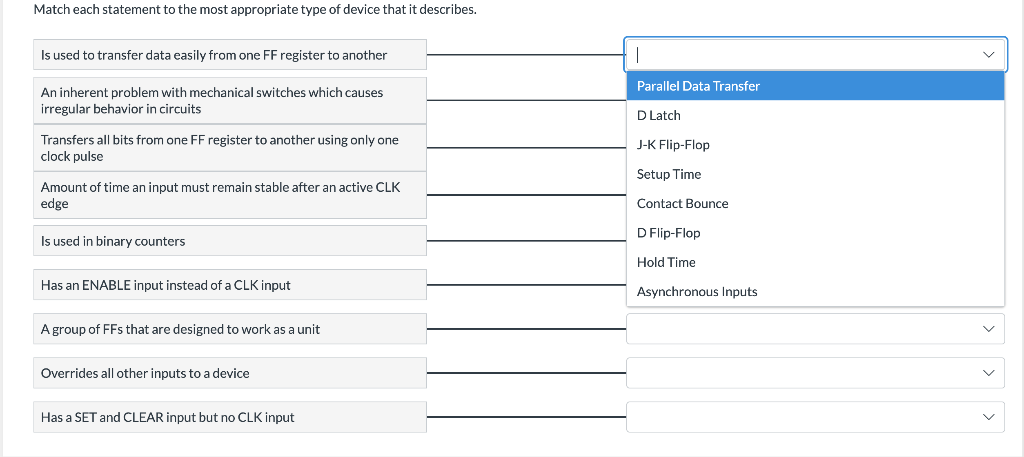Click the "Overrides all other inputs" statement box
This screenshot has height=457, width=1024.
(230, 373)
